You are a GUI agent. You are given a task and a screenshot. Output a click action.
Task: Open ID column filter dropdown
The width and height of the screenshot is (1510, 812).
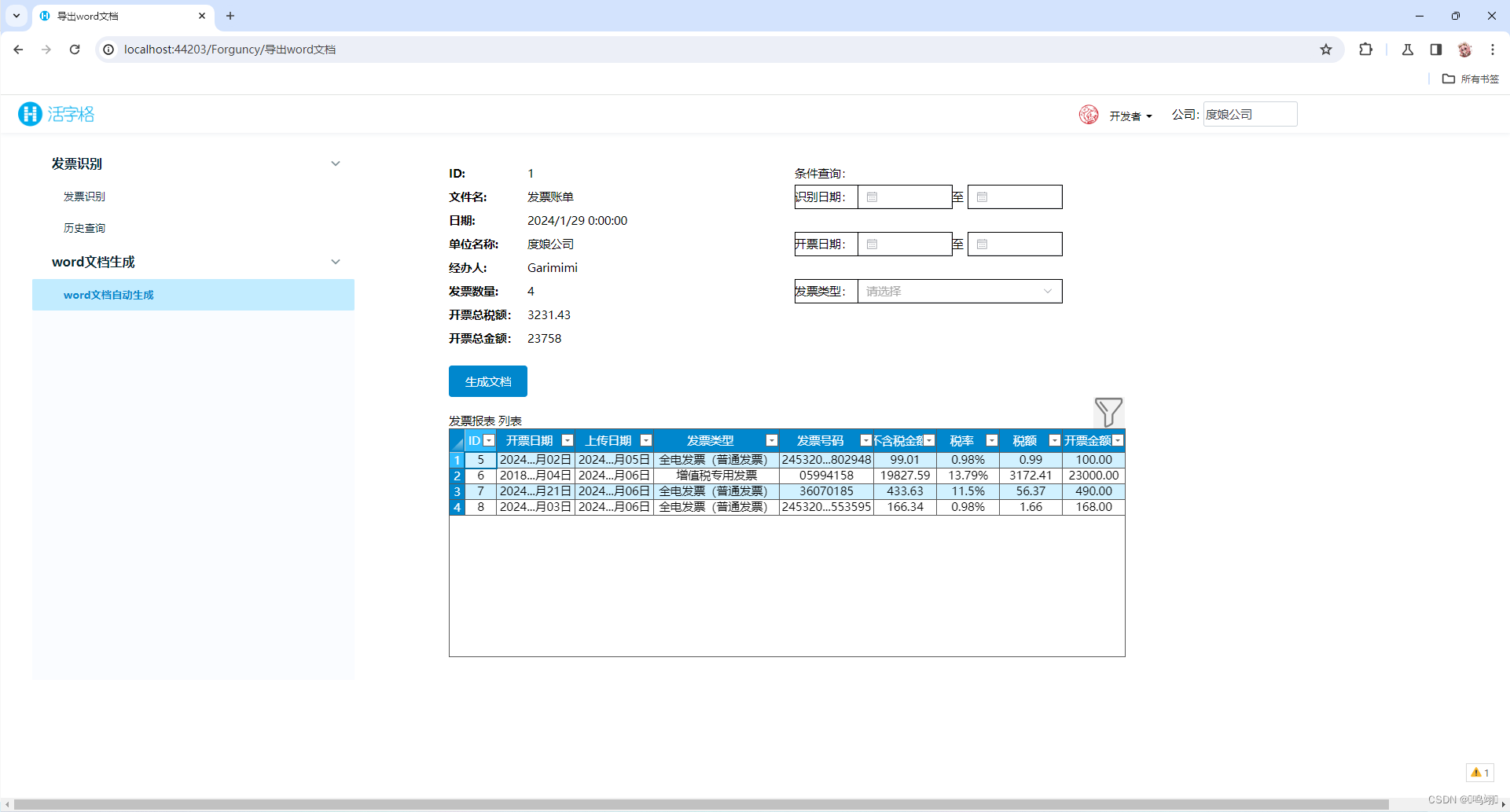pos(489,441)
